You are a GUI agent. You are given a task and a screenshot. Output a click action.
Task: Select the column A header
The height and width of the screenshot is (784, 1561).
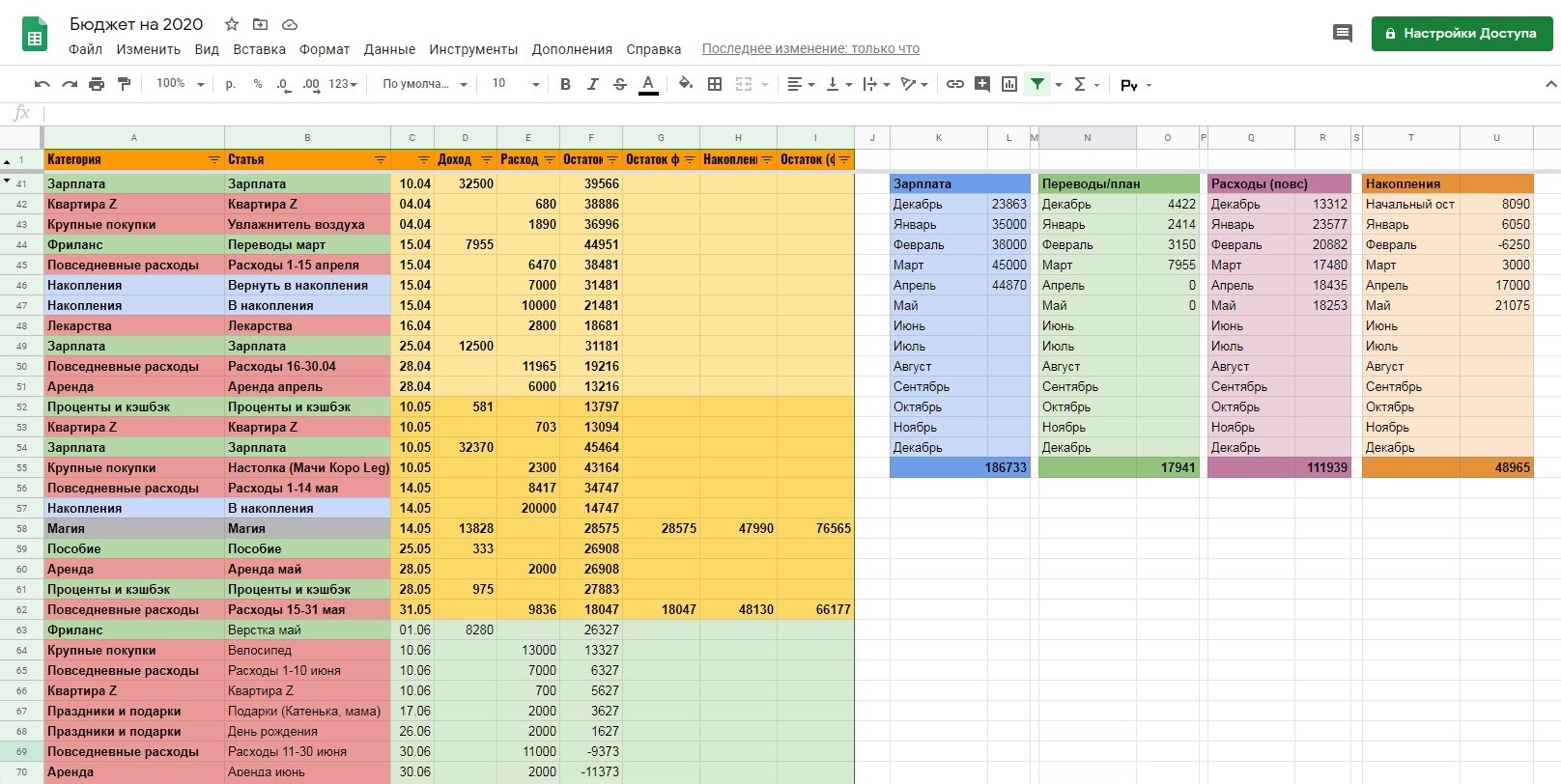tap(134, 137)
